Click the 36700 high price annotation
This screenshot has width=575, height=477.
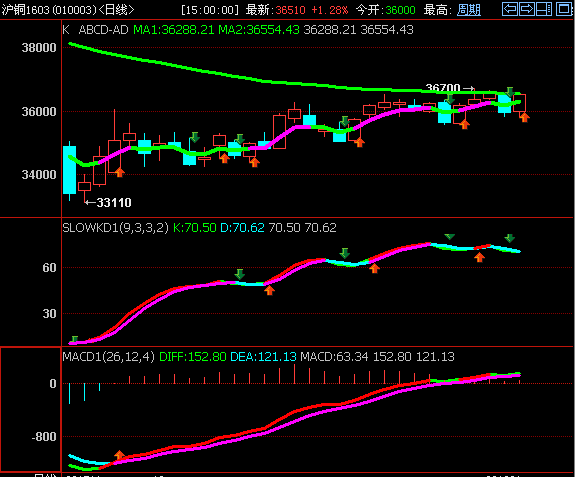443,88
